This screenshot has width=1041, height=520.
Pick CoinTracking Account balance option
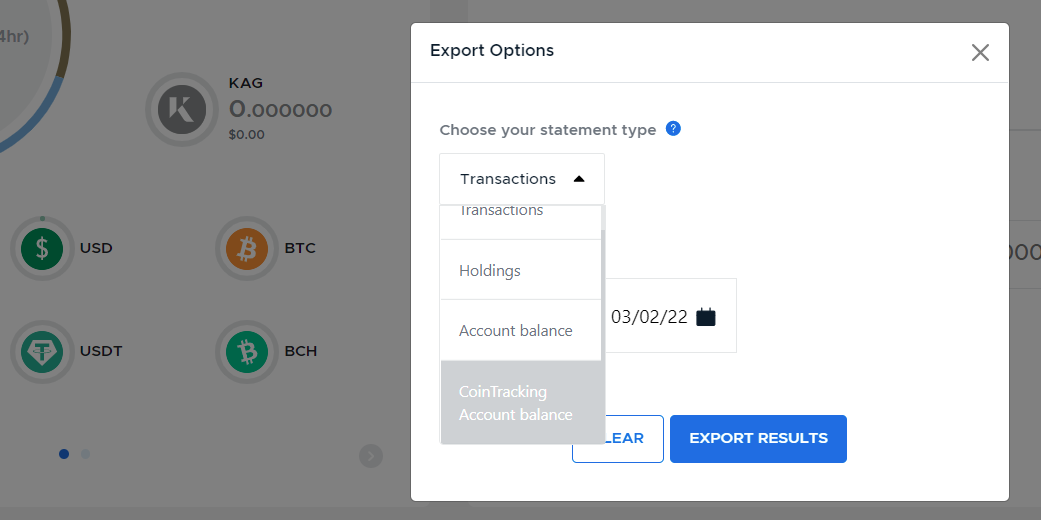pos(522,402)
